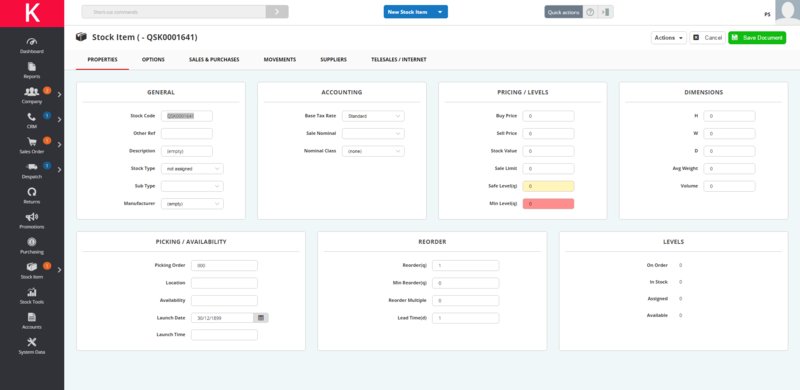800x390 pixels.
Task: Click the Lead Time(d) field
Action: 466,318
